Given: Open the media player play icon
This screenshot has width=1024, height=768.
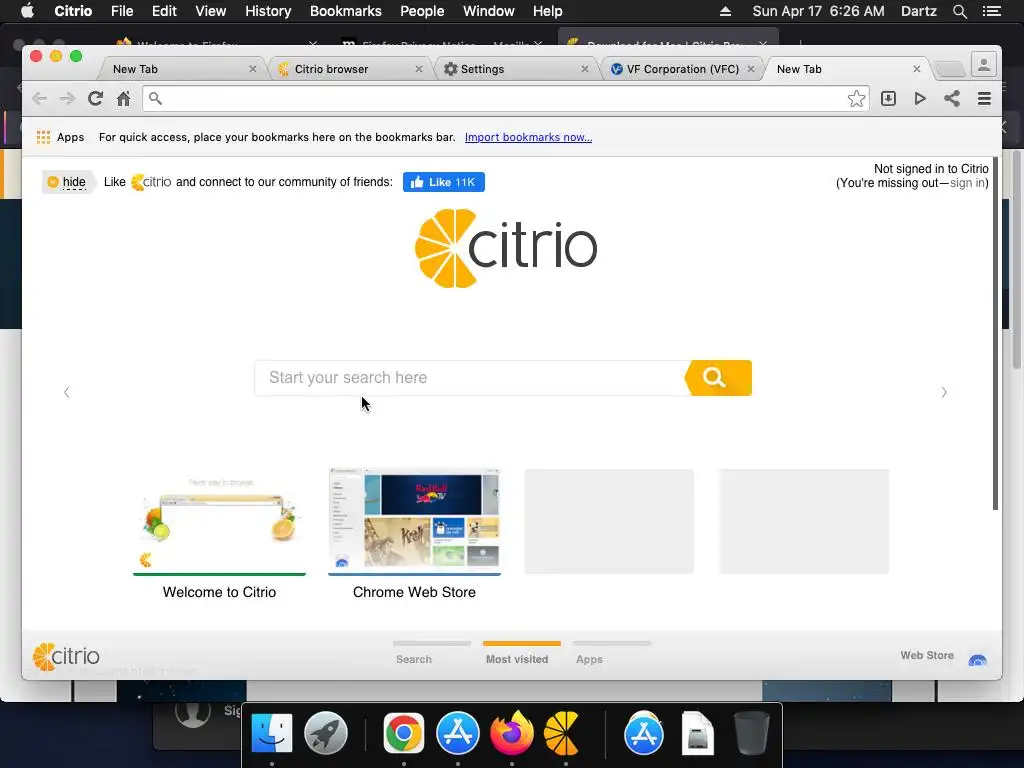Looking at the screenshot, I should 920,99.
